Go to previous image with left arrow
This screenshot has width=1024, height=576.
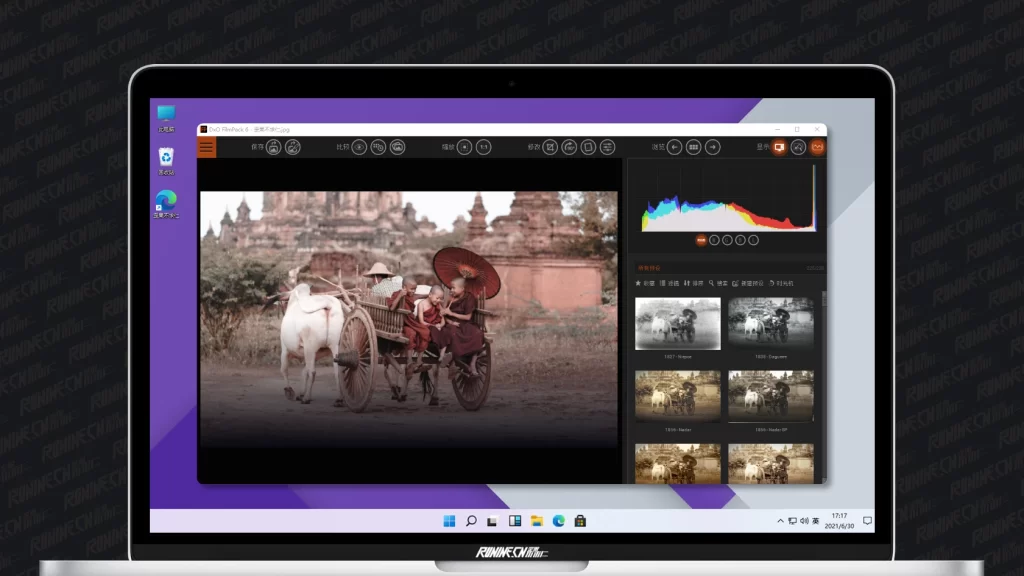674,147
